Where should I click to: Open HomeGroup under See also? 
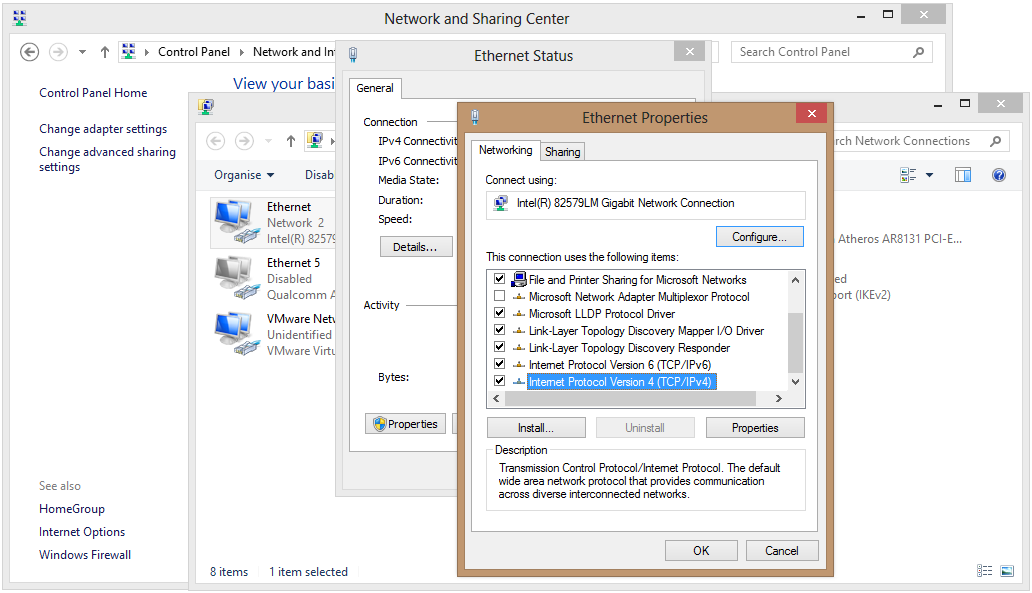tap(72, 509)
